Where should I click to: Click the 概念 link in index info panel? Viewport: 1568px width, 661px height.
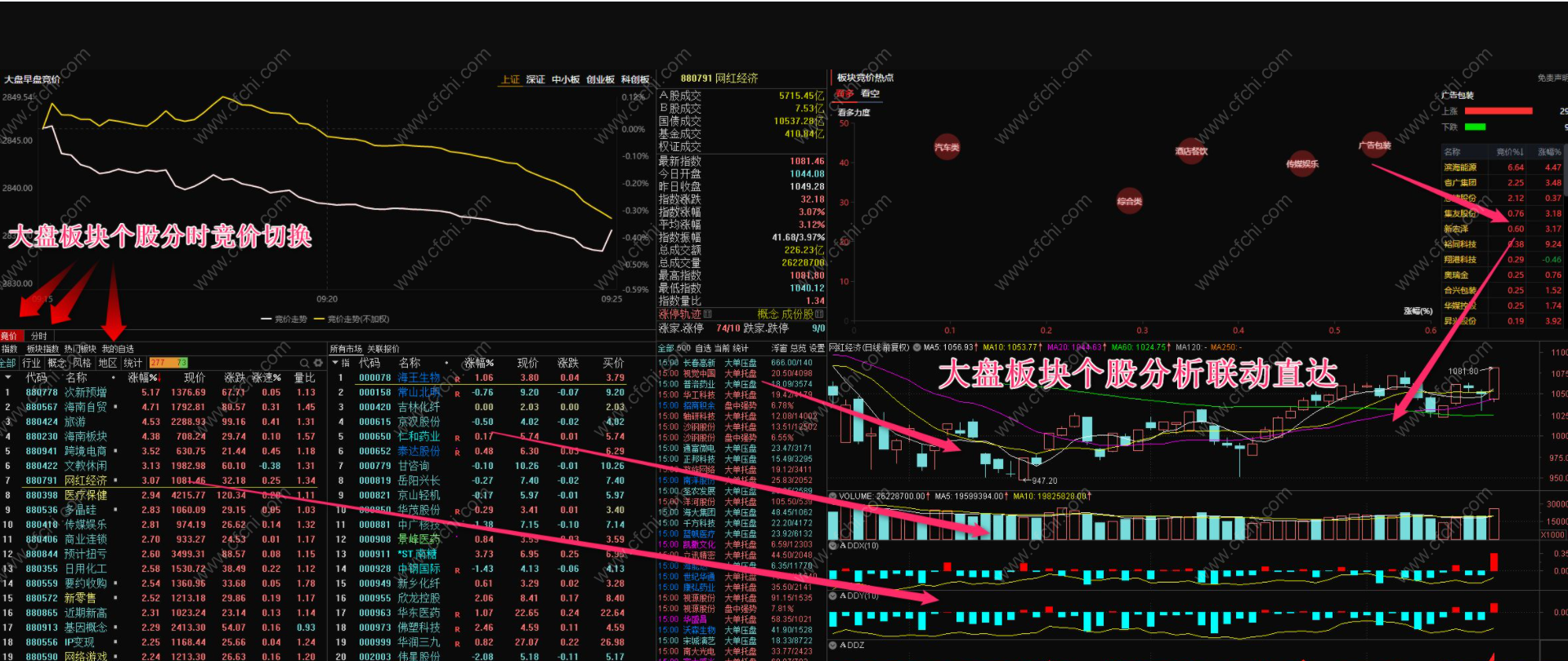pos(768,314)
